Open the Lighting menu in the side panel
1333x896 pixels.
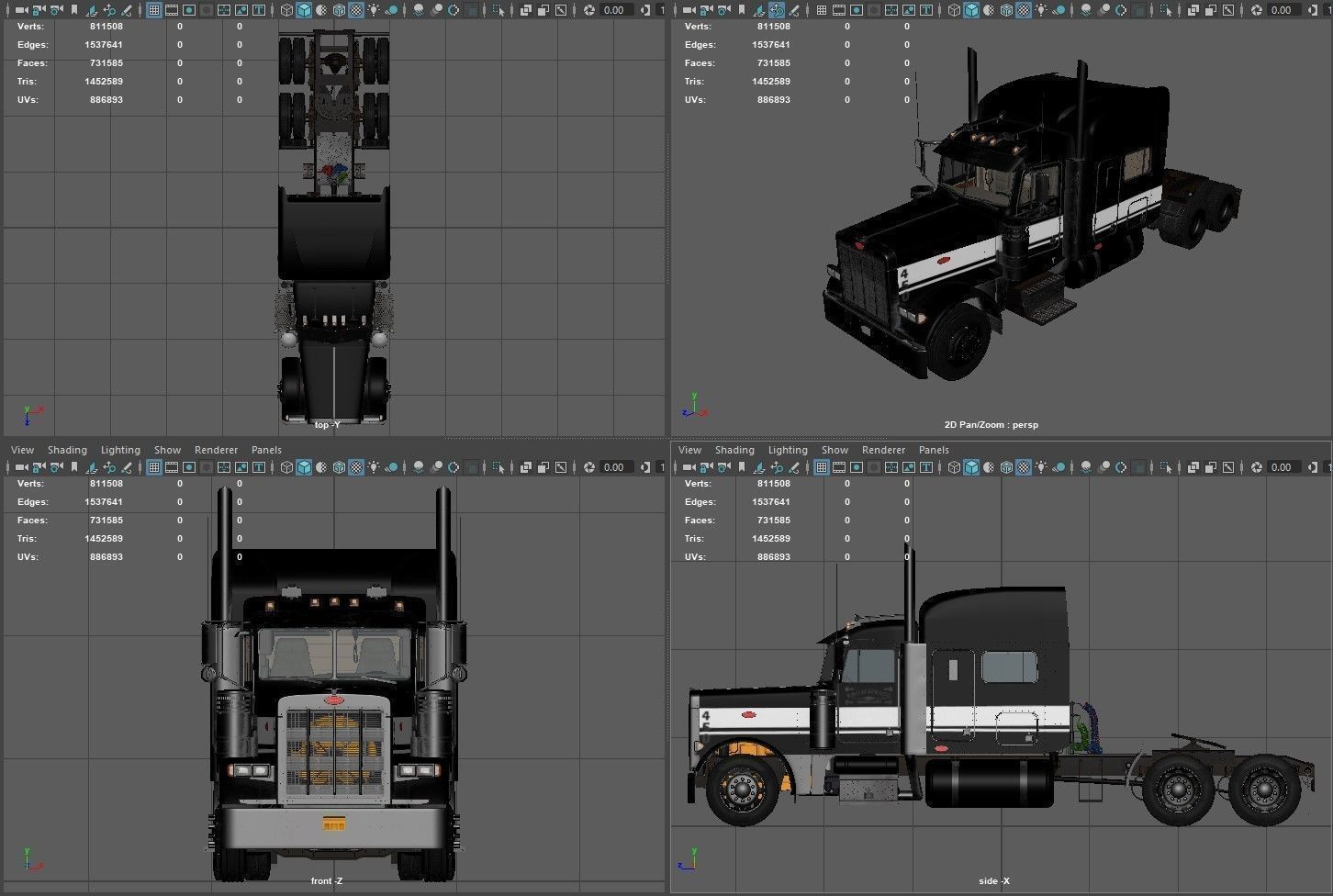(788, 450)
